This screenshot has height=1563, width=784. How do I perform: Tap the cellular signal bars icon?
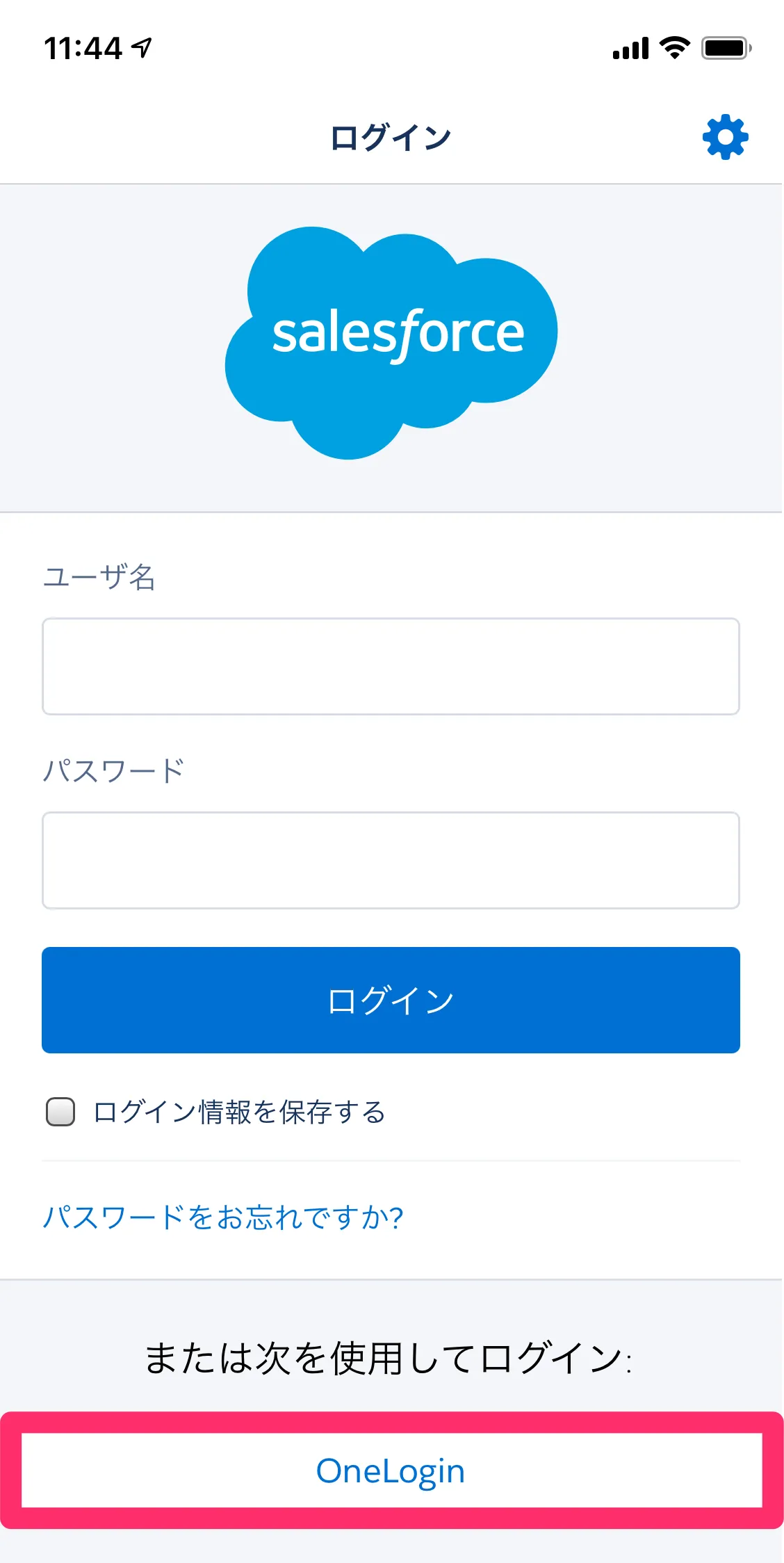click(x=630, y=49)
